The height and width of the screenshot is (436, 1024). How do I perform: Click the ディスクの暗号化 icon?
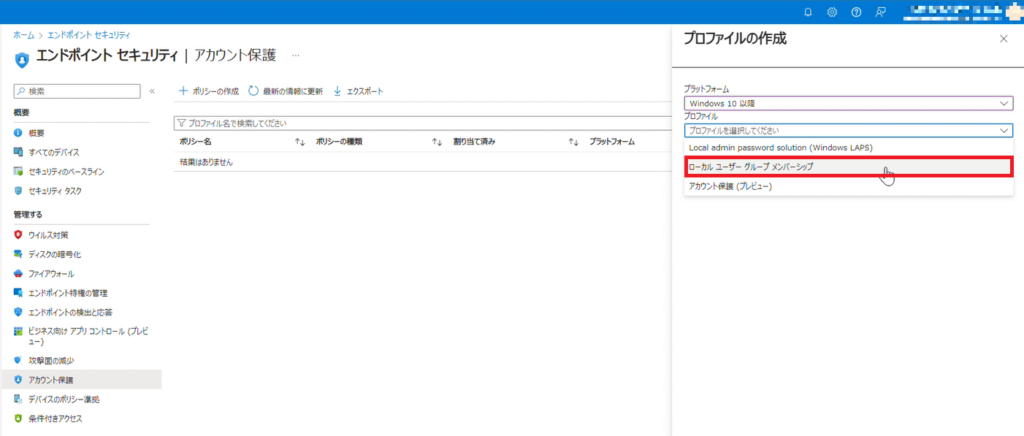point(18,254)
